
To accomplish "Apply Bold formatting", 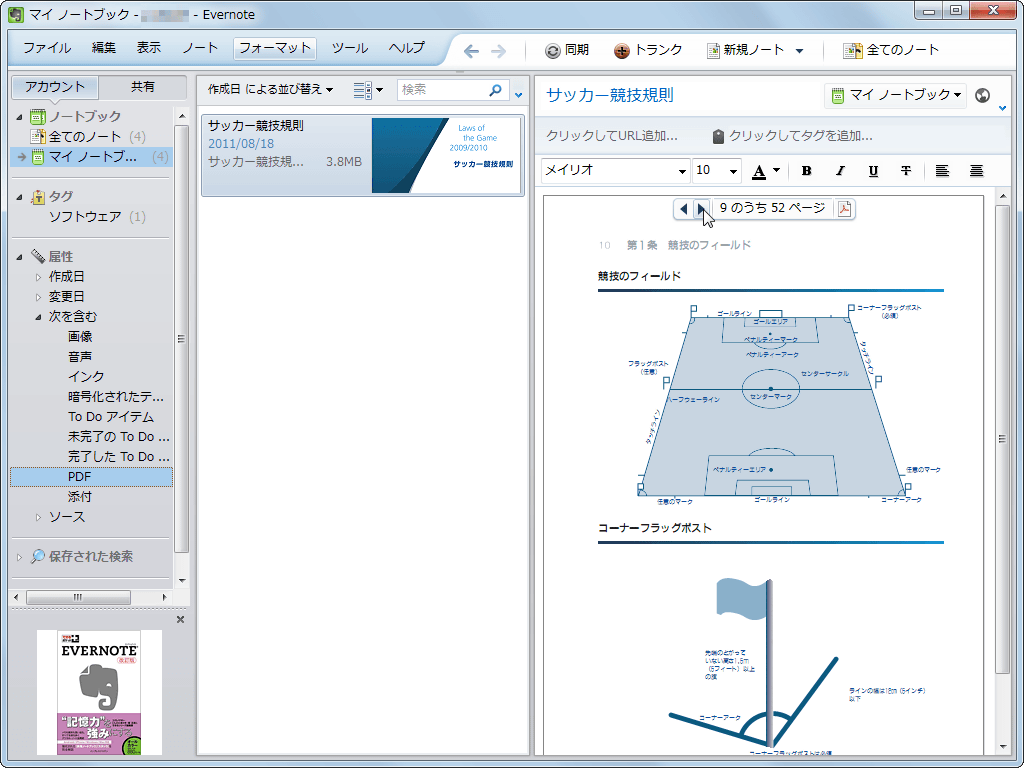I will tap(807, 170).
